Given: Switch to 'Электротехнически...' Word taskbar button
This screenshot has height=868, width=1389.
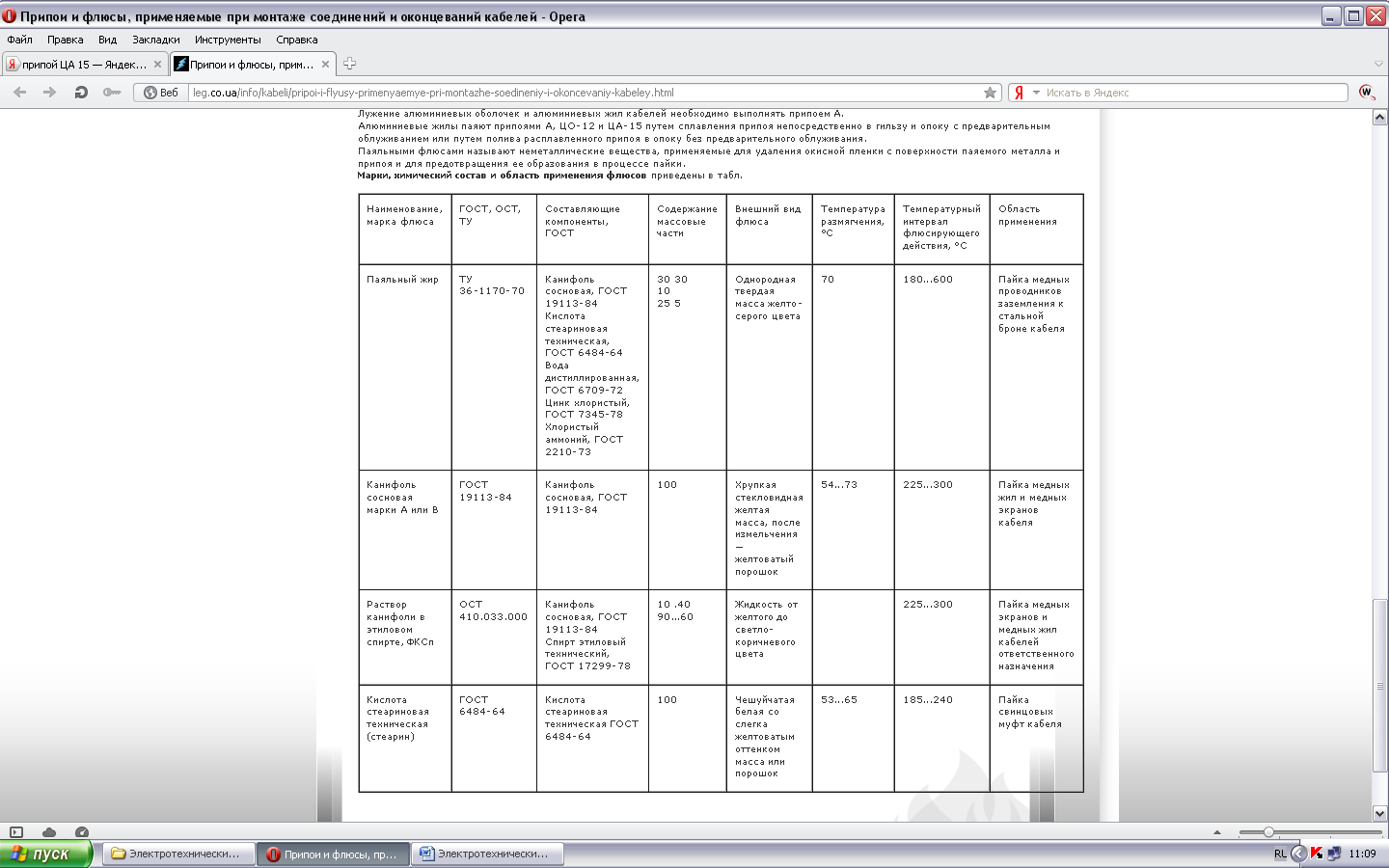Looking at the screenshot, I should (x=489, y=854).
